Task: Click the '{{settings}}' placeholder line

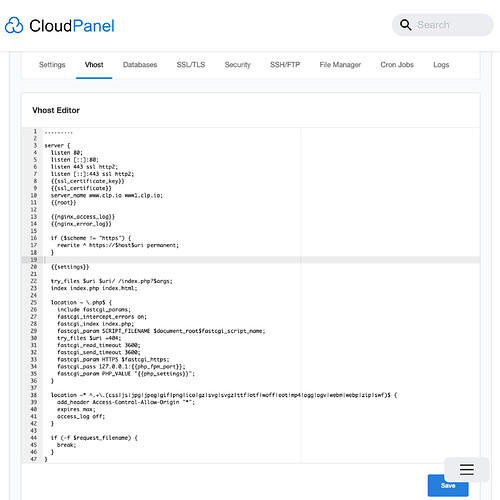Action: [x=70, y=267]
